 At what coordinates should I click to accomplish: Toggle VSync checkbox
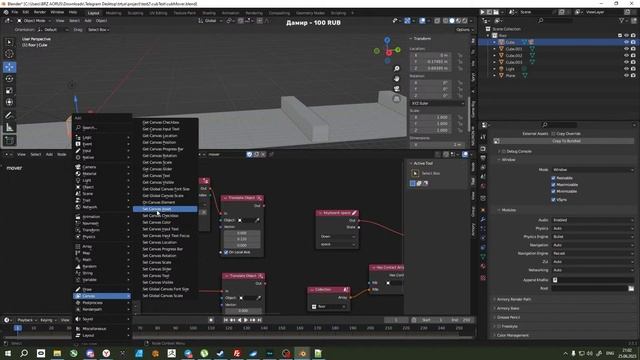[553, 200]
